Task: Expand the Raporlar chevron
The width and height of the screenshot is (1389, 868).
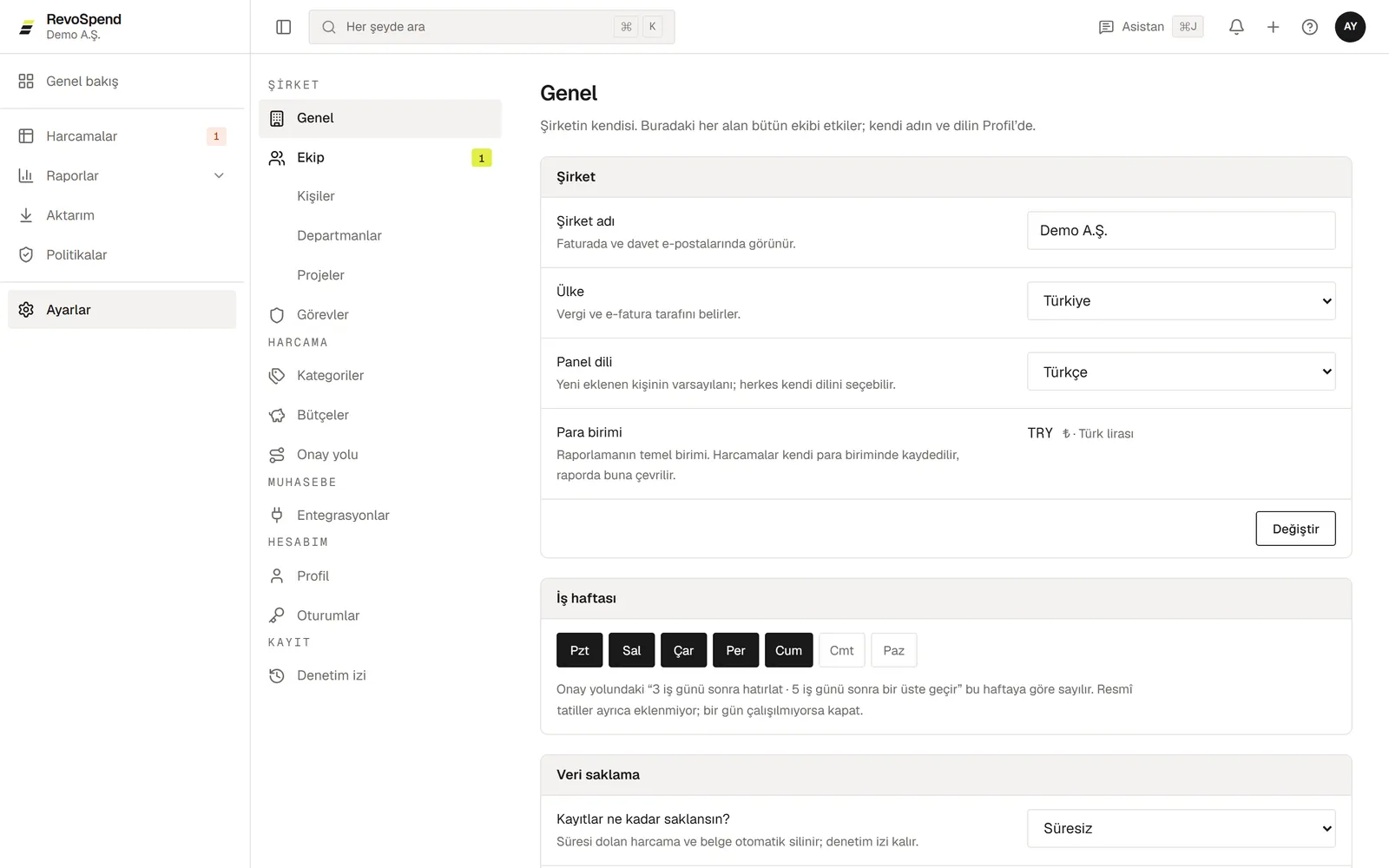Action: coord(219,175)
